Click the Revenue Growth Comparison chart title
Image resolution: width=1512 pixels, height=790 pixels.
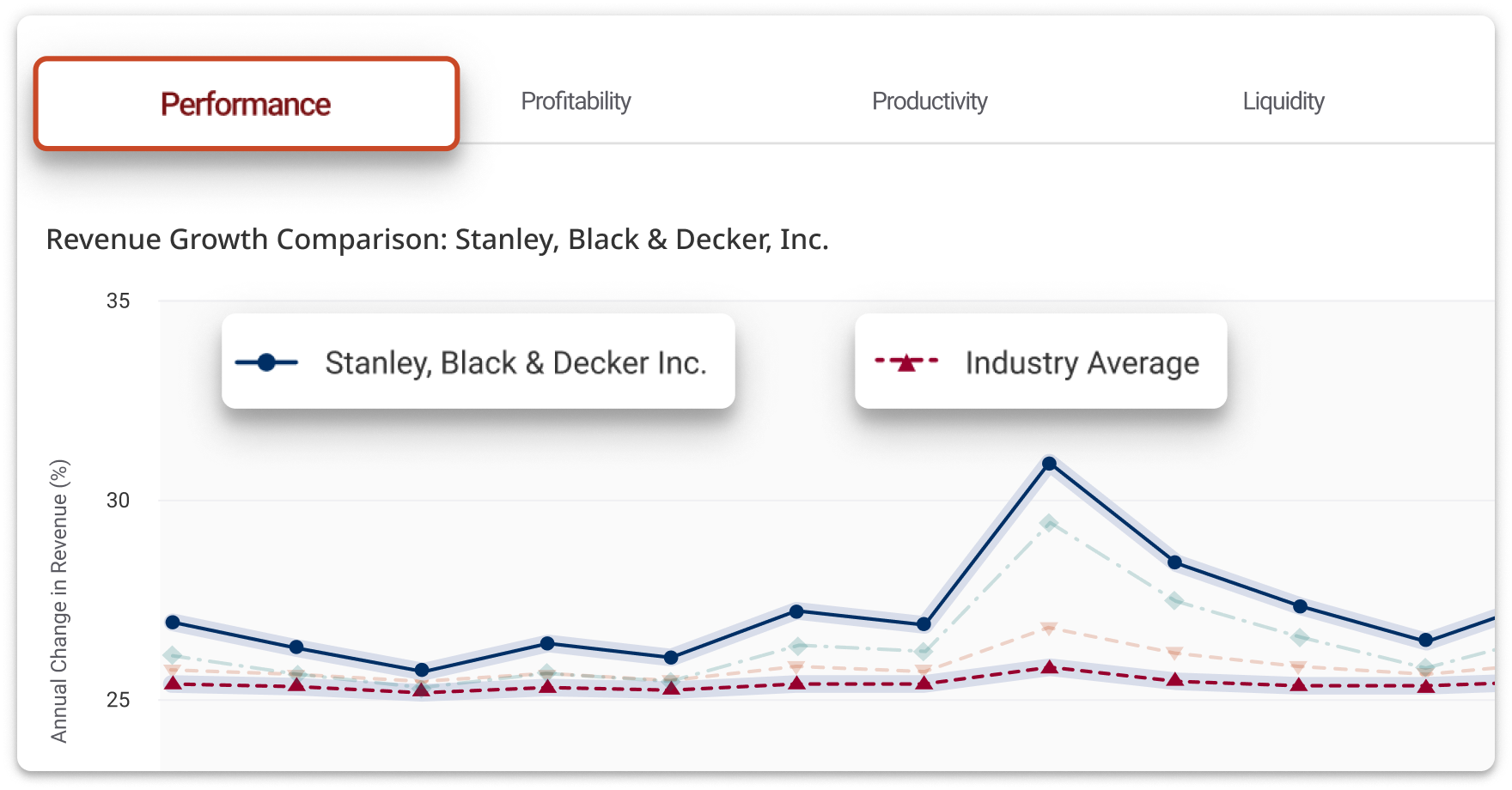pyautogui.click(x=436, y=240)
